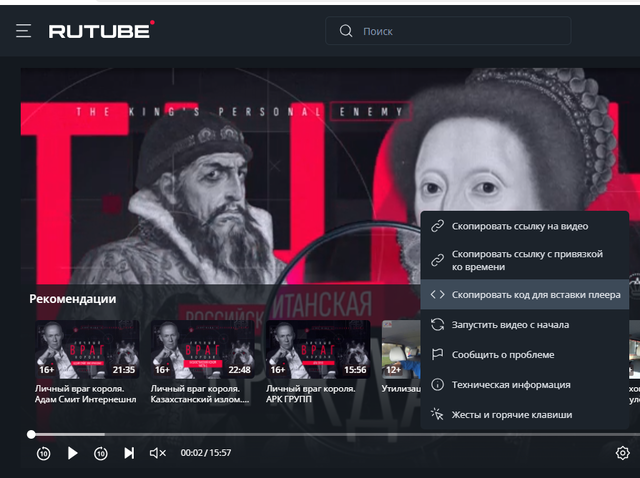The image size is (640, 478).
Task: Click the RUTUBE logo
Action: (x=101, y=31)
